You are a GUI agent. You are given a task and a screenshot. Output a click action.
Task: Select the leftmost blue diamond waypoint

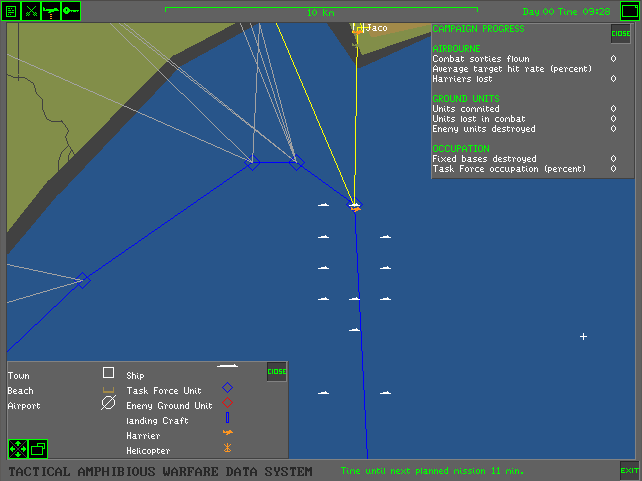click(x=83, y=281)
